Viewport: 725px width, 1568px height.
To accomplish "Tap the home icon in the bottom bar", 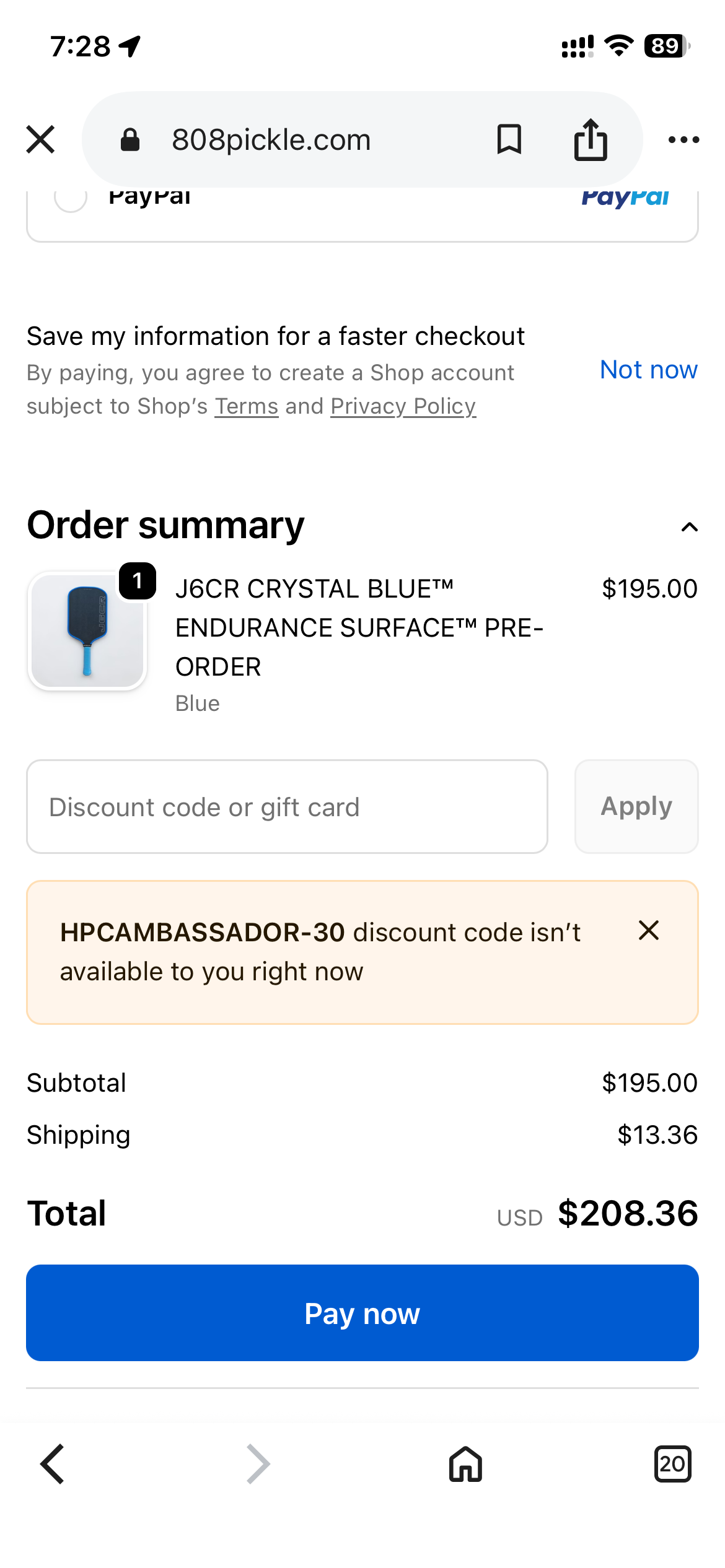I will (x=465, y=1464).
